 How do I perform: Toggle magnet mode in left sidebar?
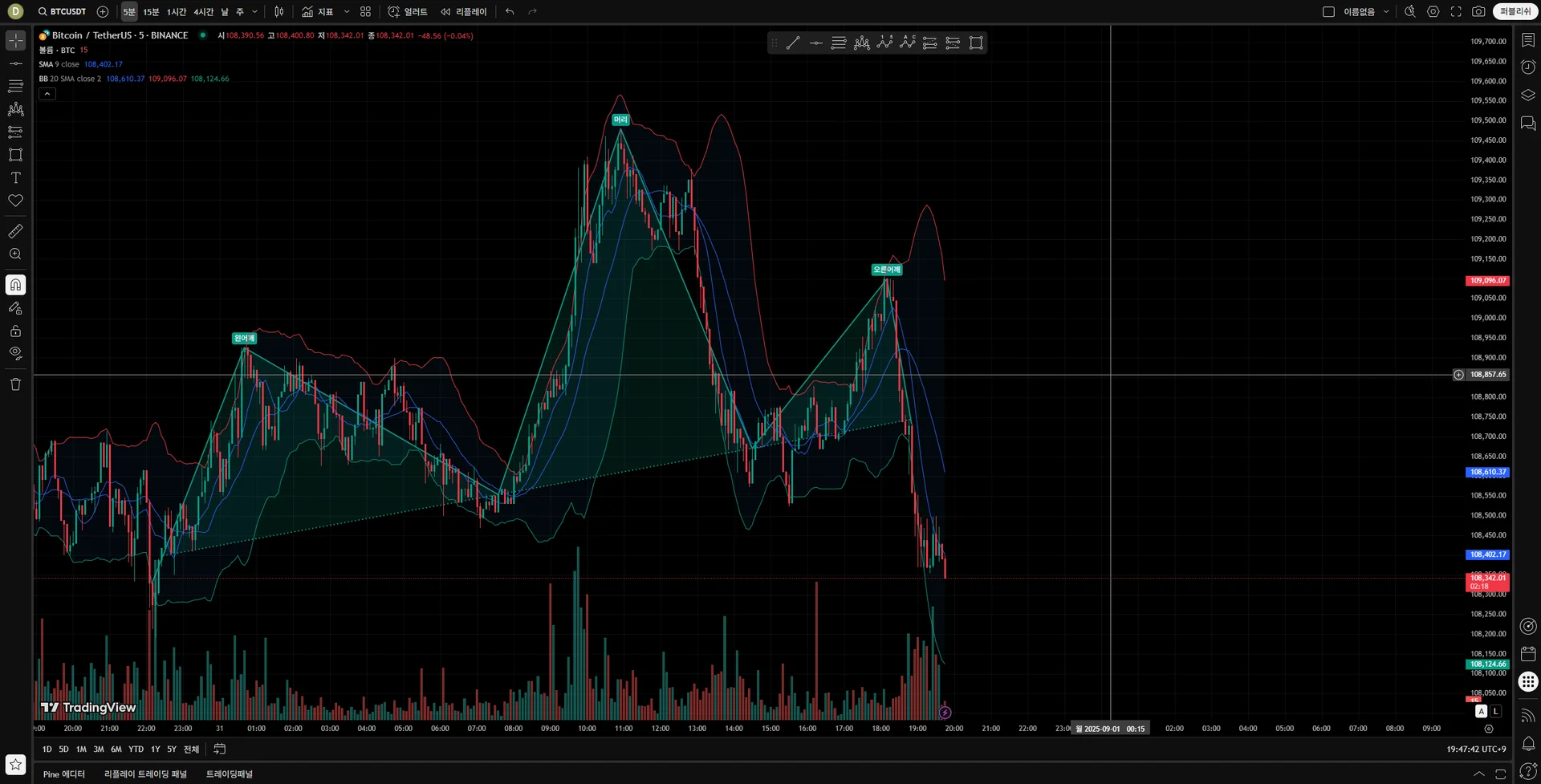point(15,285)
